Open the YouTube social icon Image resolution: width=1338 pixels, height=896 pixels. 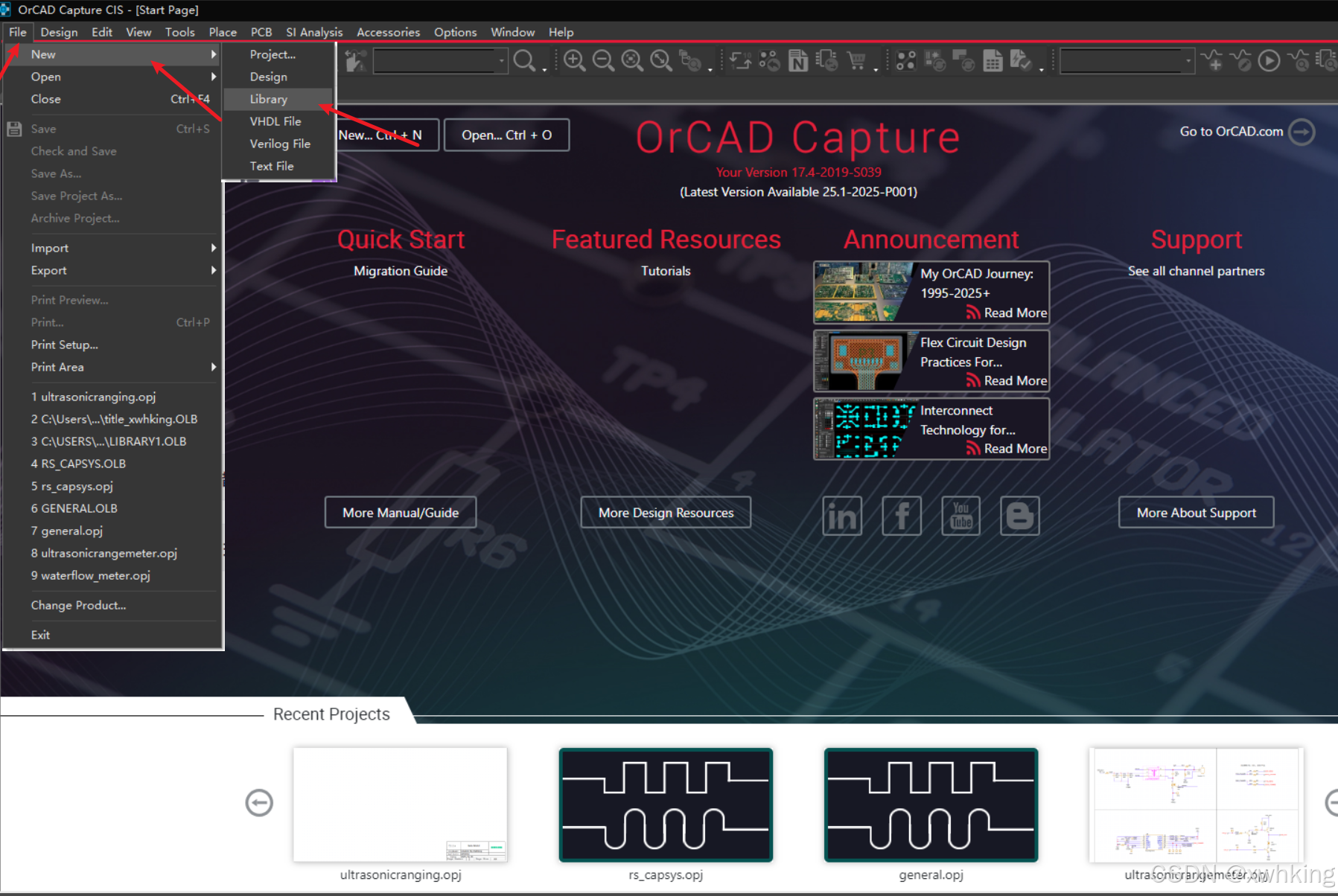click(x=961, y=516)
